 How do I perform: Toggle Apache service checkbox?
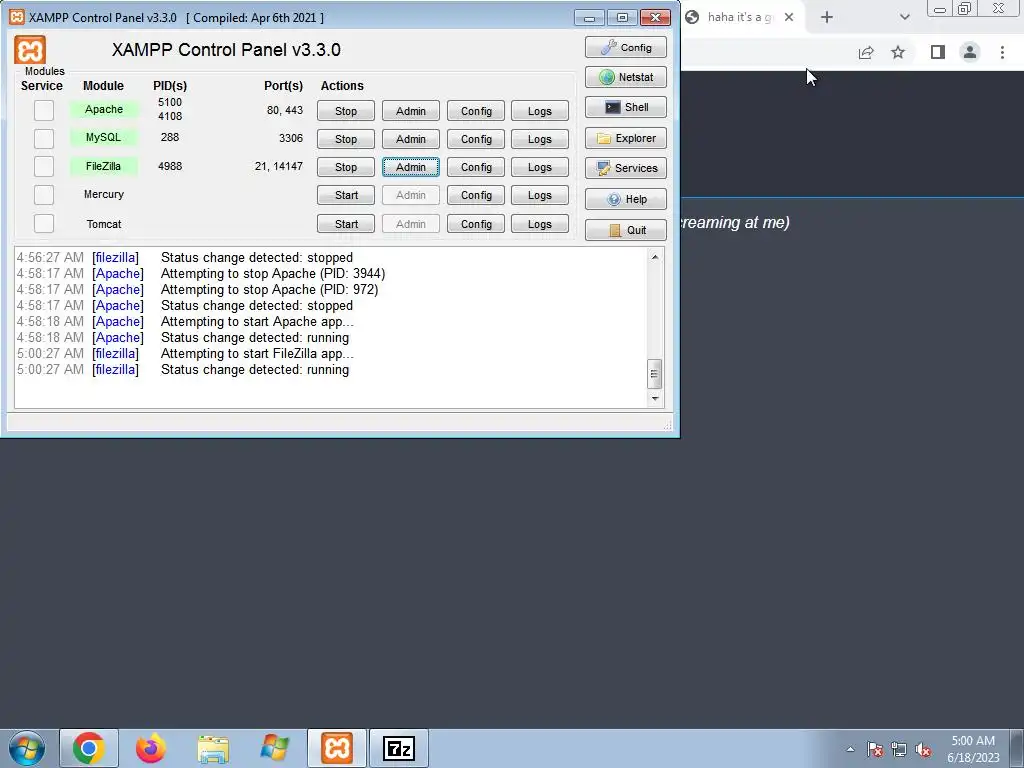pyautogui.click(x=44, y=110)
